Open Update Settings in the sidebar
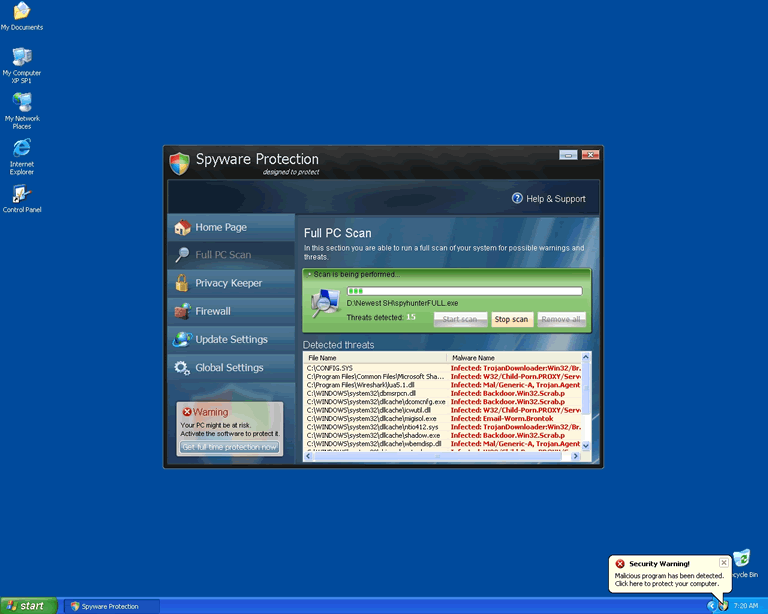The image size is (768, 614). pos(231,339)
